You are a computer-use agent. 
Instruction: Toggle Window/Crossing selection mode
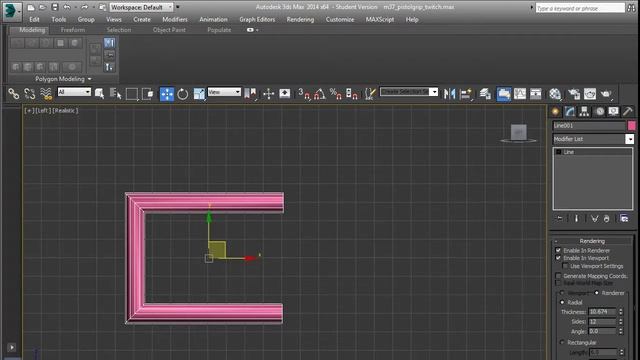coord(148,94)
